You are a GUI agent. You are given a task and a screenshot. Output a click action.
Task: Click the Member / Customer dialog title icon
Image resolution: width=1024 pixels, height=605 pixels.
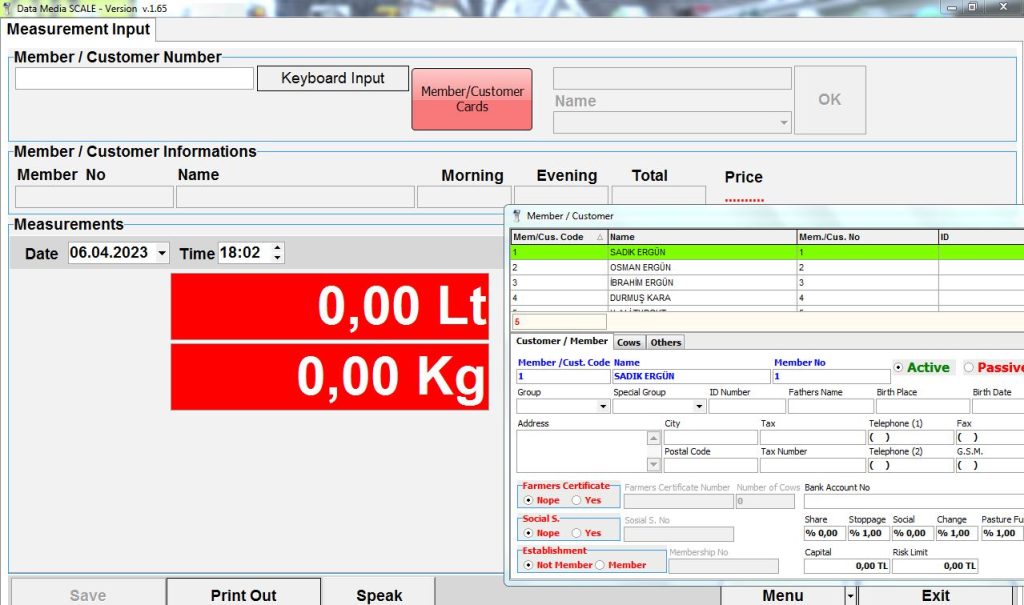(x=517, y=216)
